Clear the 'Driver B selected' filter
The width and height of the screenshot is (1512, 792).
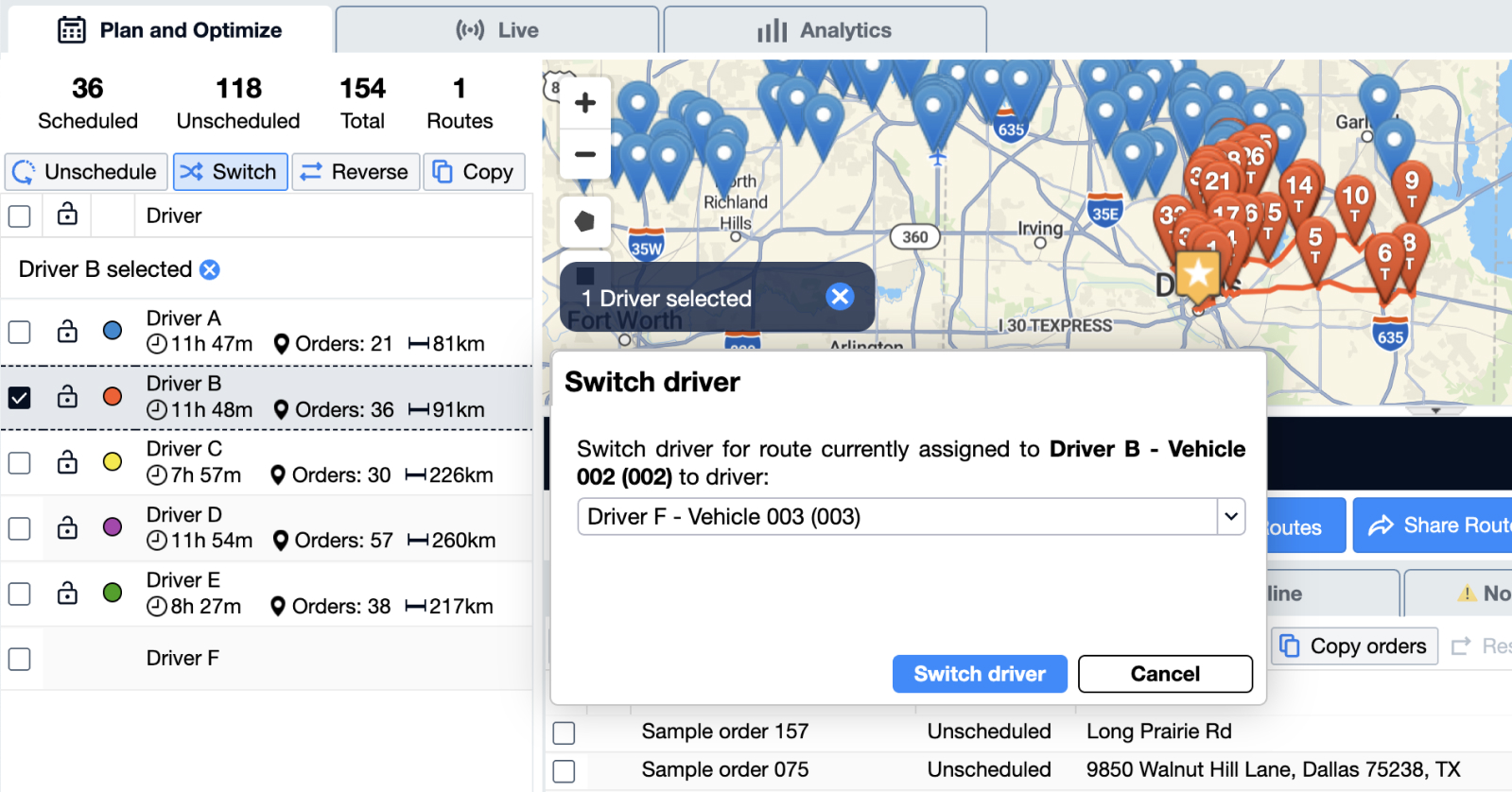210,270
